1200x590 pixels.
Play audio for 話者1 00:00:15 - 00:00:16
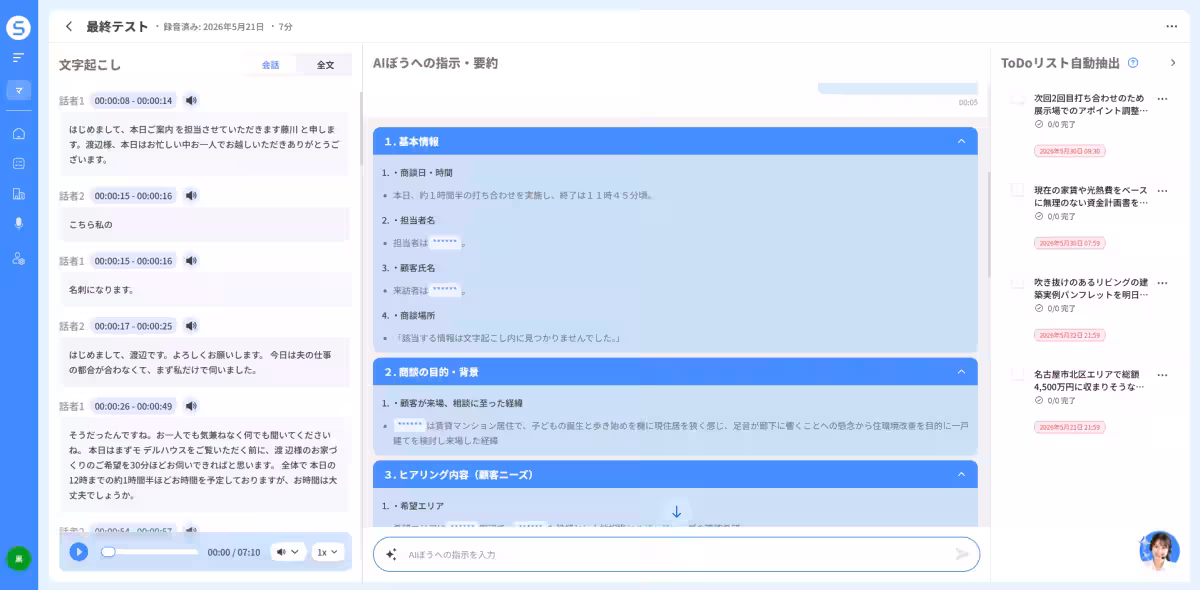tap(191, 261)
